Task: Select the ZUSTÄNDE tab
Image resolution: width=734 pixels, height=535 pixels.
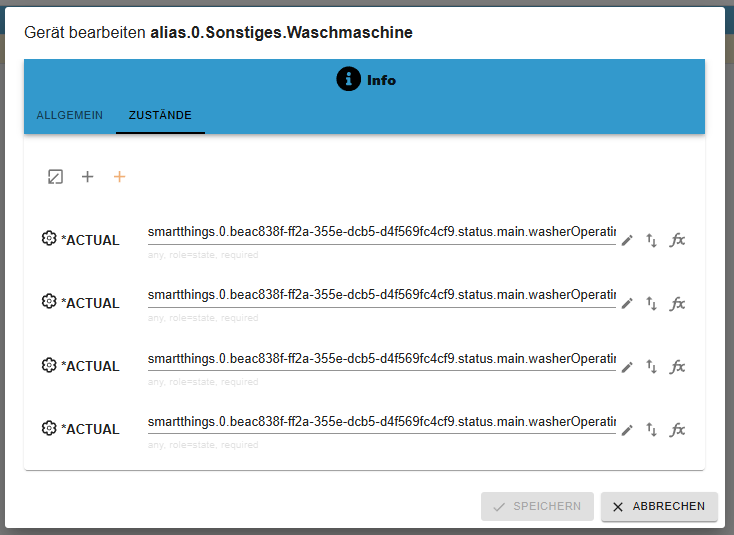Action: tap(160, 115)
